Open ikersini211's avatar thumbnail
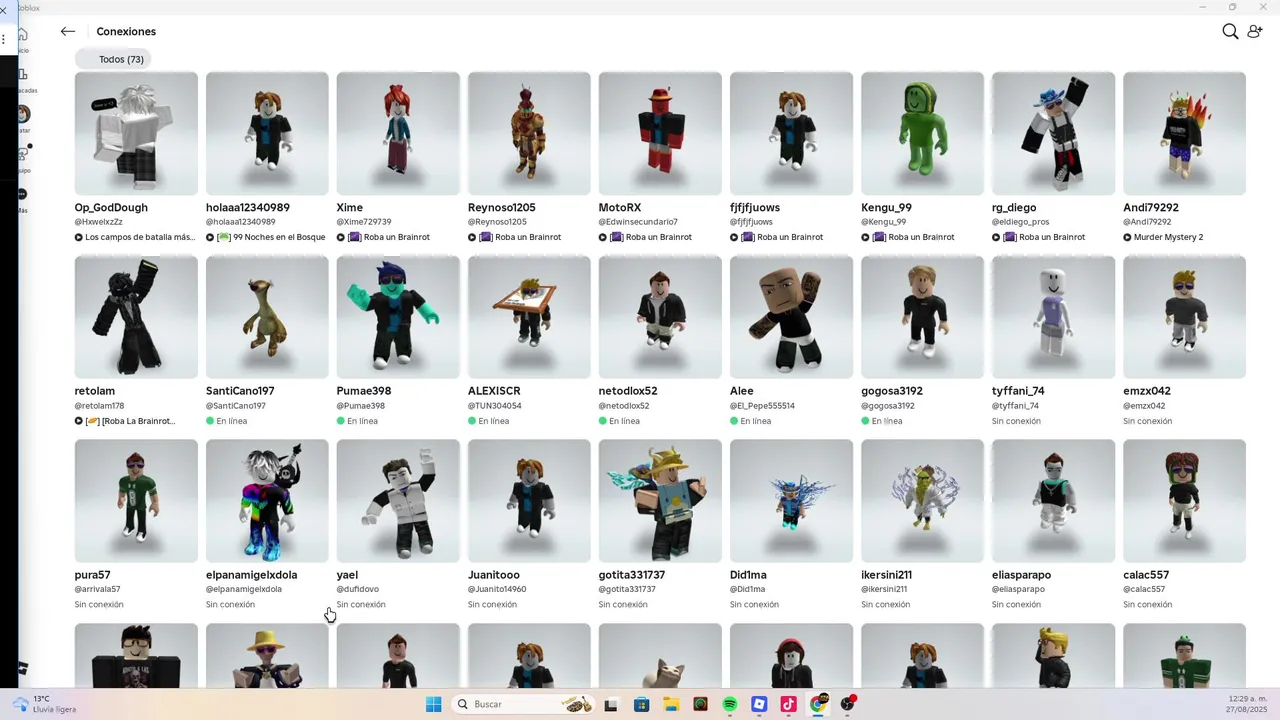This screenshot has width=1280, height=720. 922,501
